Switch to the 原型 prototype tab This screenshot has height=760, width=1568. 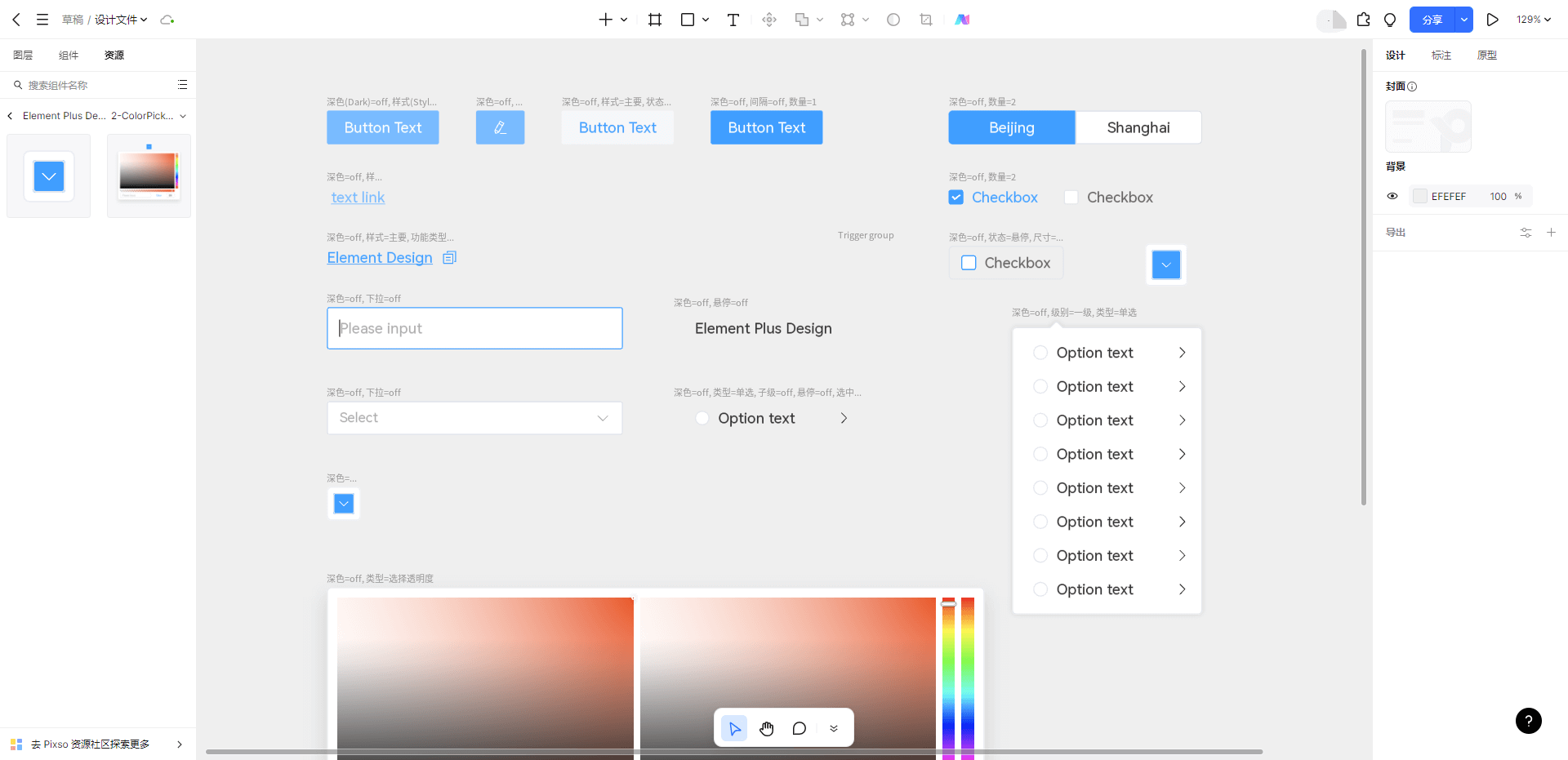pos(1486,56)
